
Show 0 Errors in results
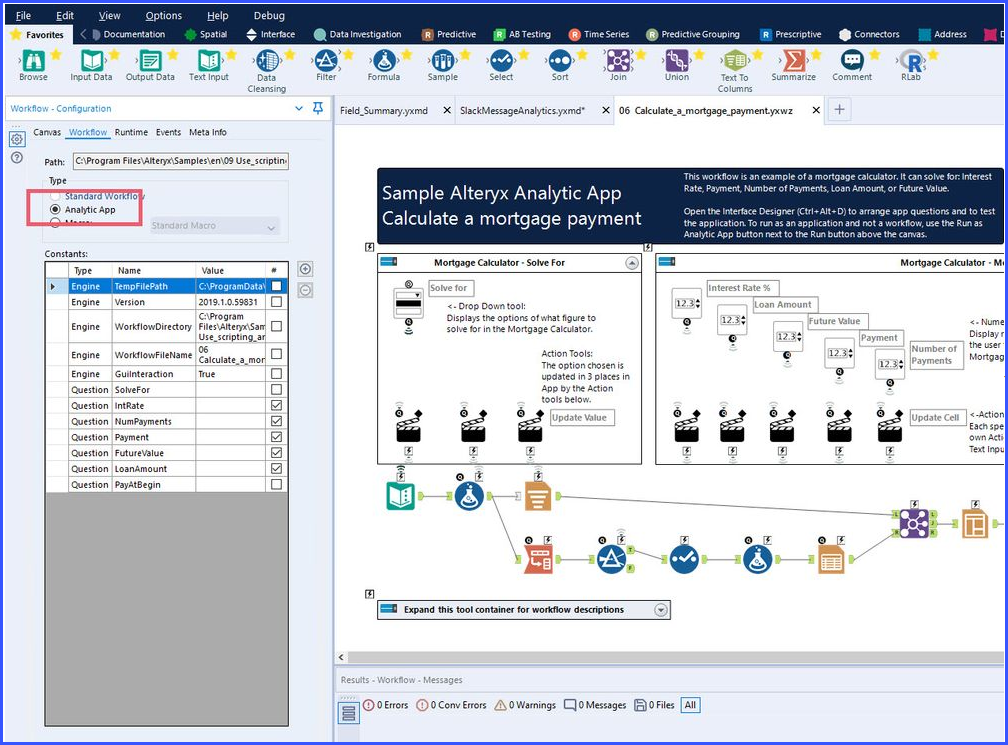pos(386,705)
